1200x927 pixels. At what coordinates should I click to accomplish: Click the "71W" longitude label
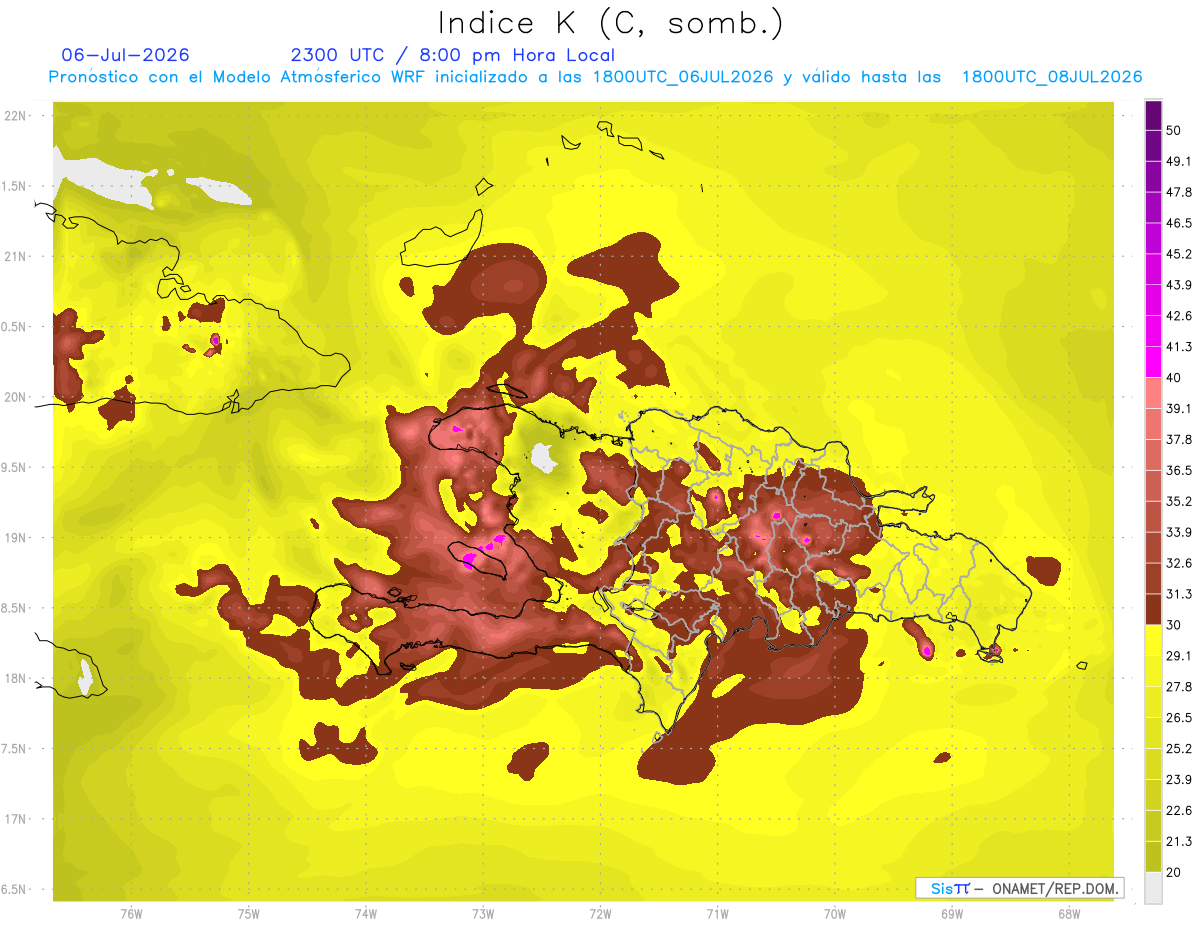(717, 914)
